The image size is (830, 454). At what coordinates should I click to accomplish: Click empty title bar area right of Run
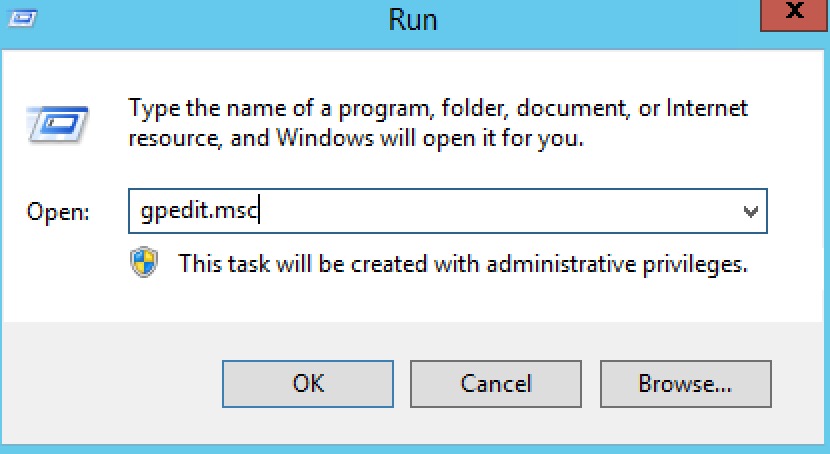click(x=600, y=18)
